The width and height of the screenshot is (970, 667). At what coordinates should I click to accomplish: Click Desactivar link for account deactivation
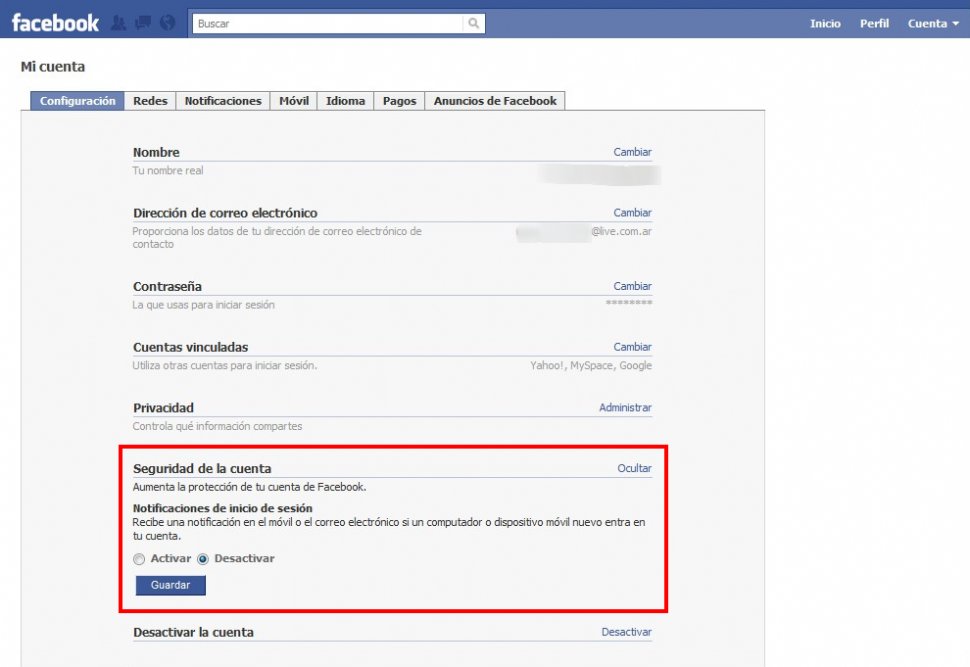tap(626, 632)
